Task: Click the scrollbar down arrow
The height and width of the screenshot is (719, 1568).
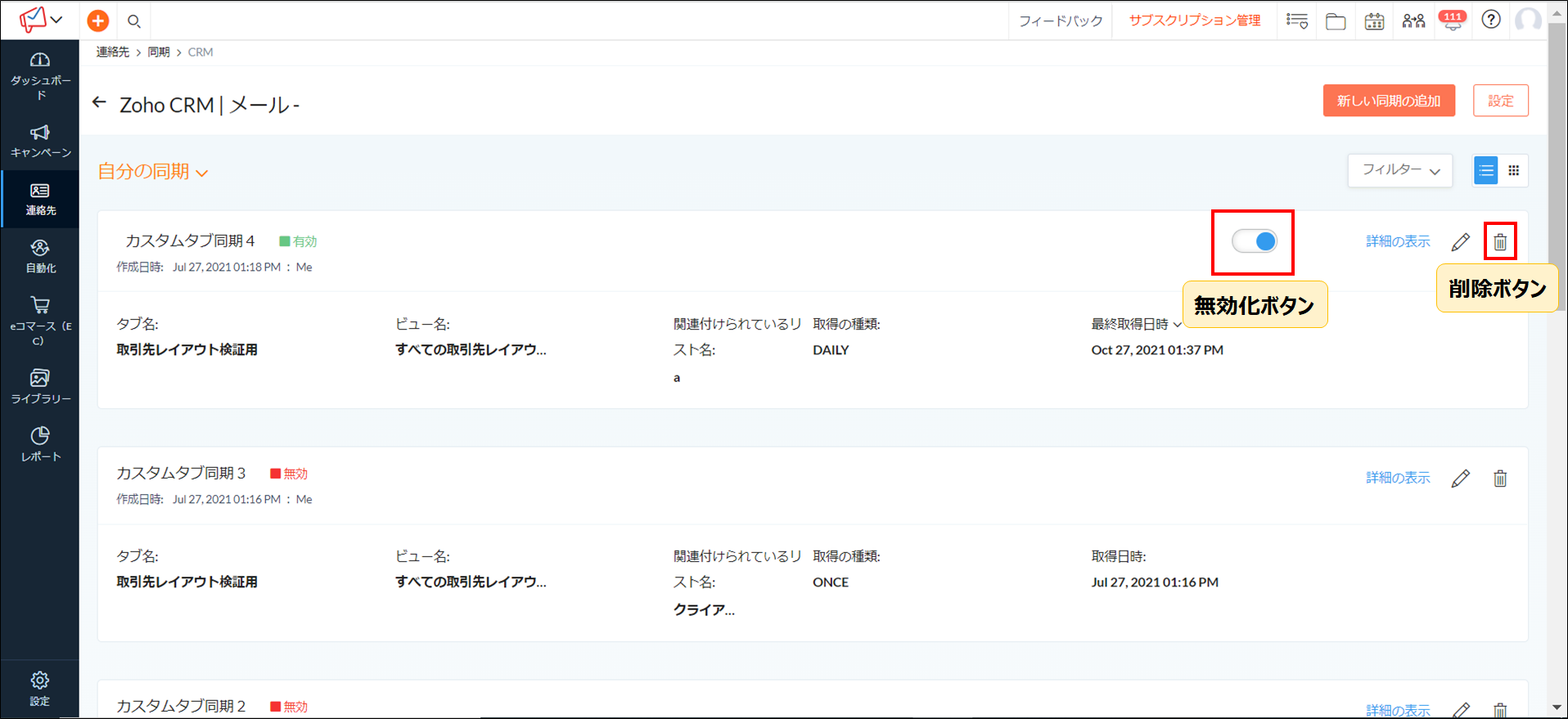Action: [x=1557, y=708]
